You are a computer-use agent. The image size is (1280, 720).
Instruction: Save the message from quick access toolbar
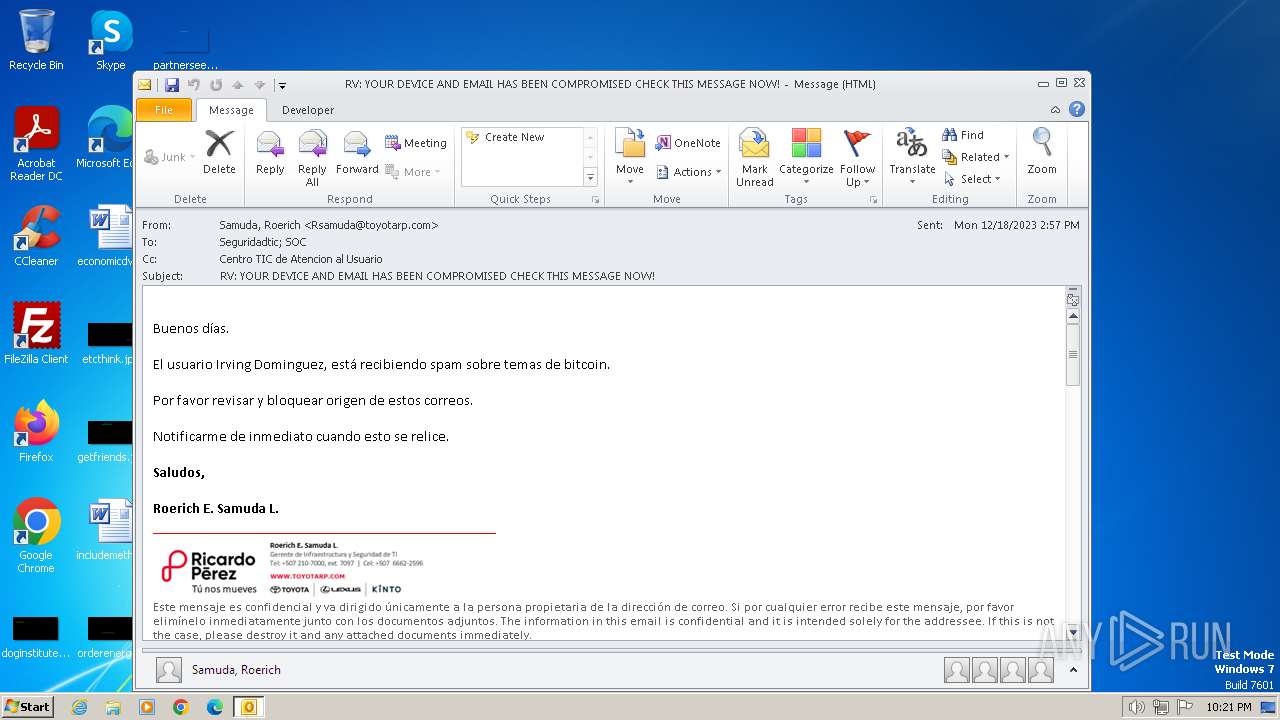(x=172, y=85)
